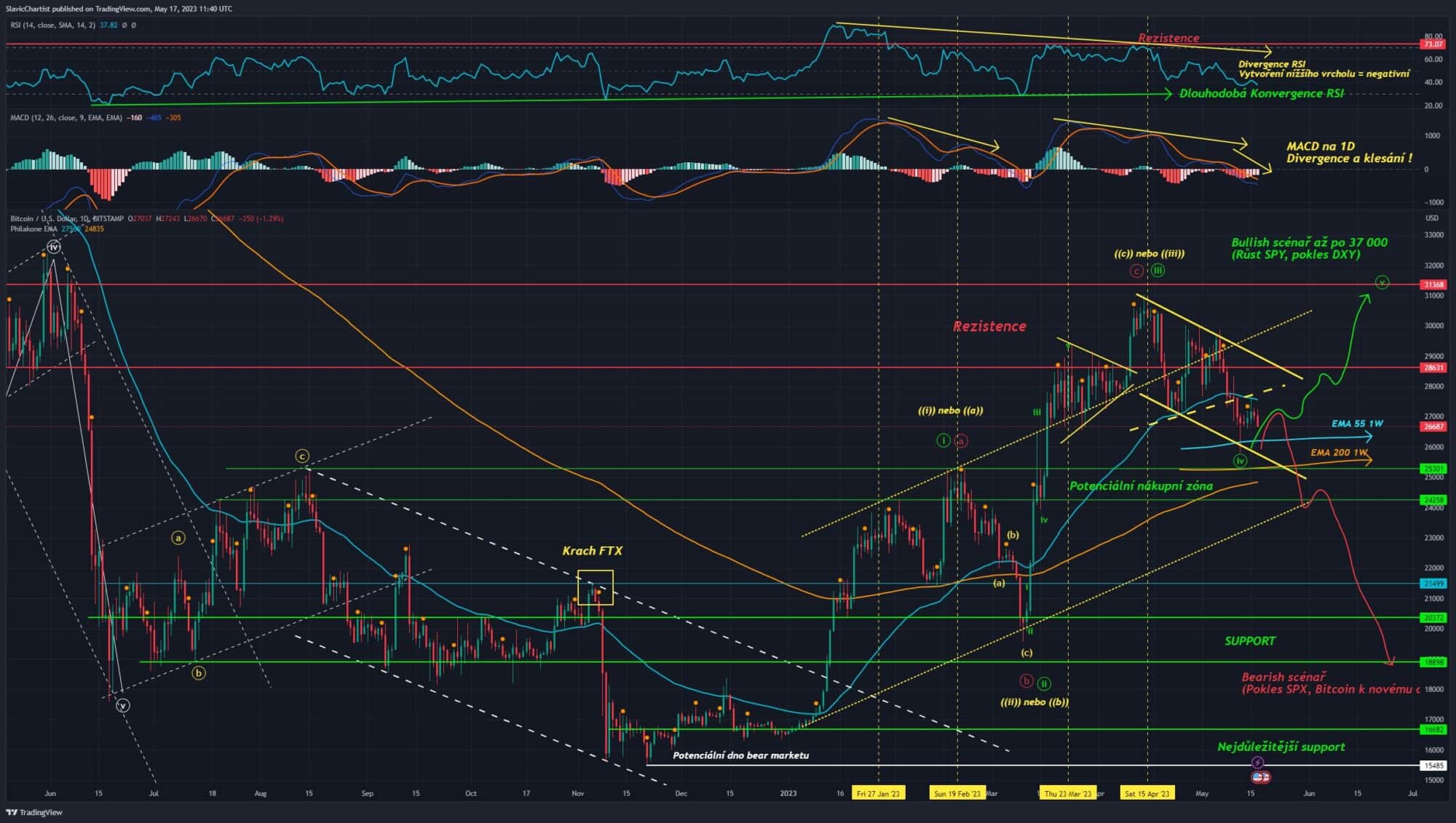Click the MACD indicator legend title
This screenshot has width=1456, height=823.
tap(66, 117)
